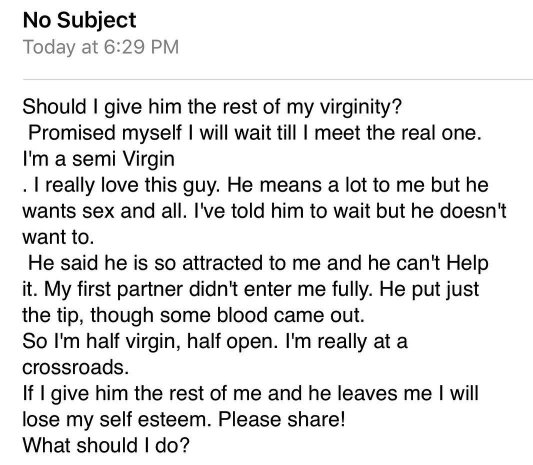Click the divider line below the header

pos(278,80)
